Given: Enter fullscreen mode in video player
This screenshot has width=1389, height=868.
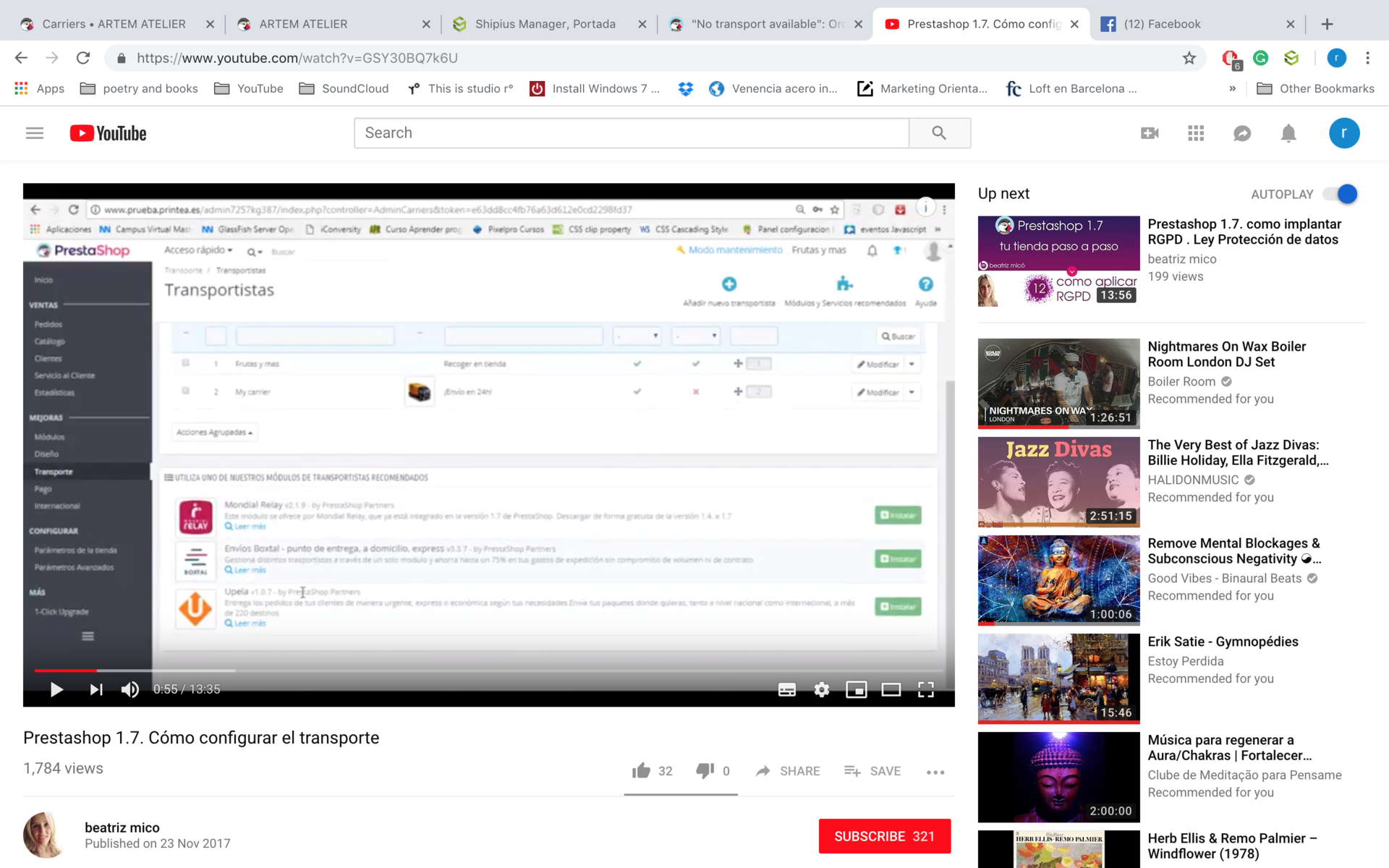Looking at the screenshot, I should [925, 689].
